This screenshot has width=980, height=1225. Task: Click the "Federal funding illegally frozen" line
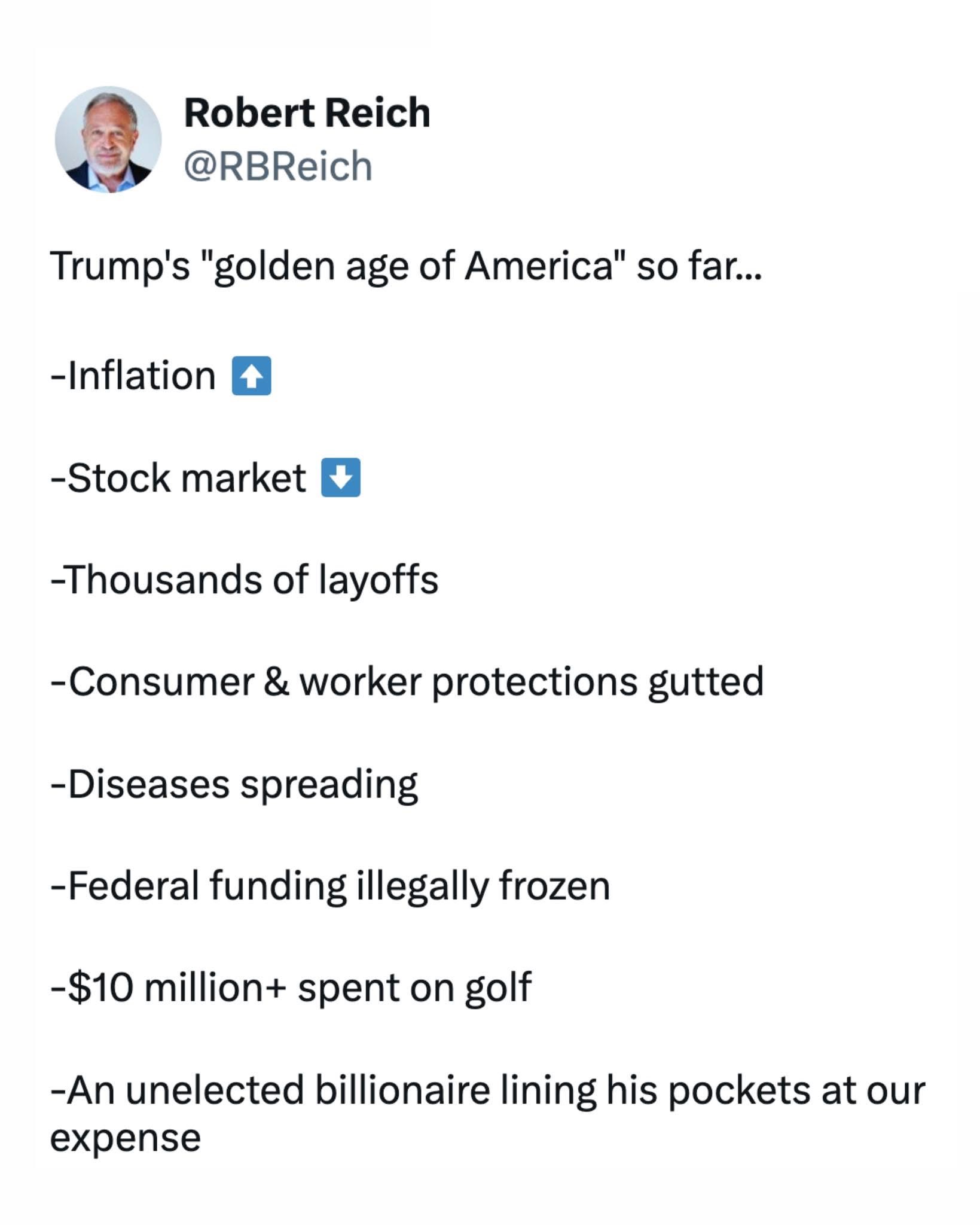pos(330,885)
